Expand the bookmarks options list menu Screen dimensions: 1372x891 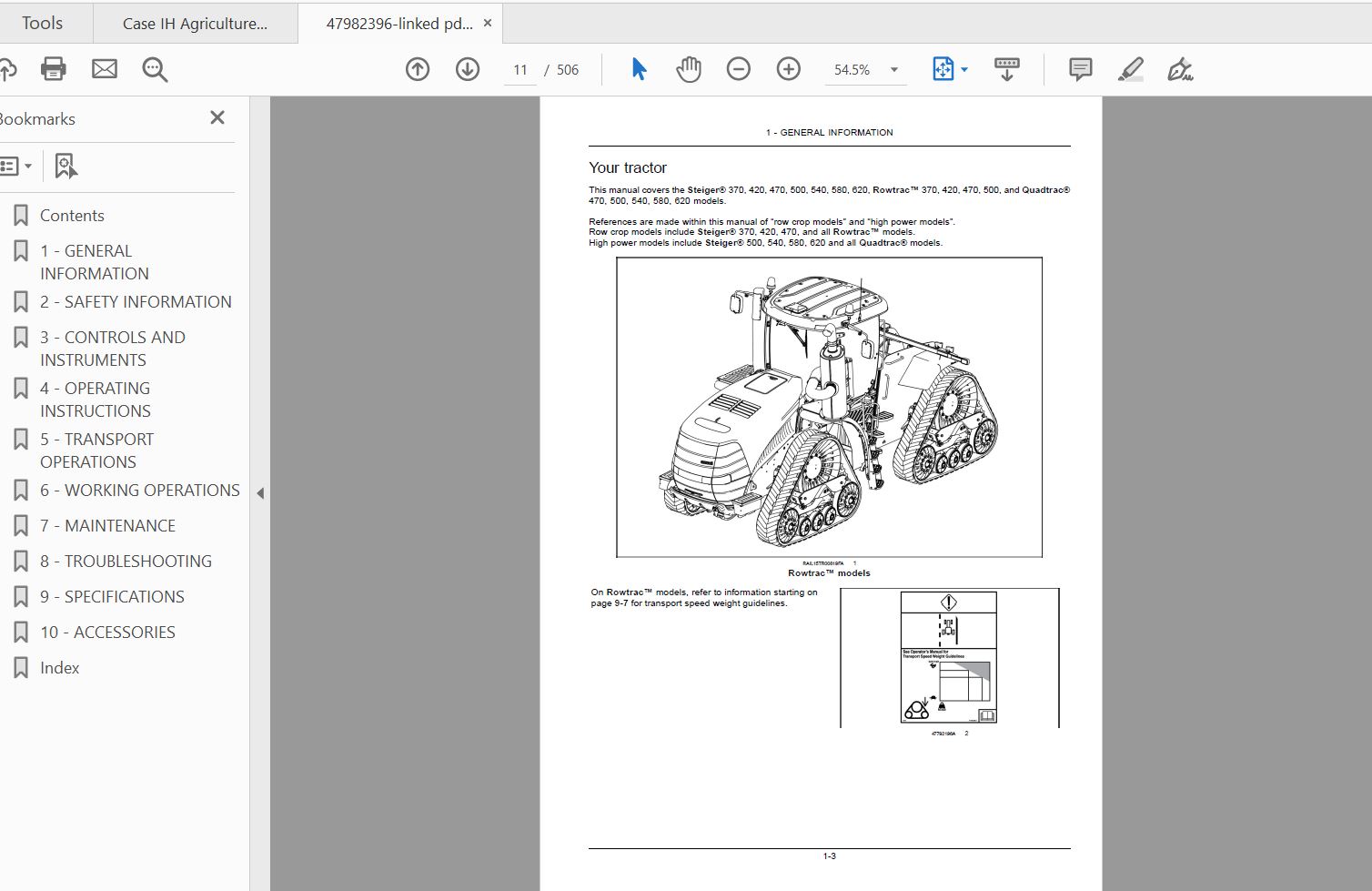point(16,166)
